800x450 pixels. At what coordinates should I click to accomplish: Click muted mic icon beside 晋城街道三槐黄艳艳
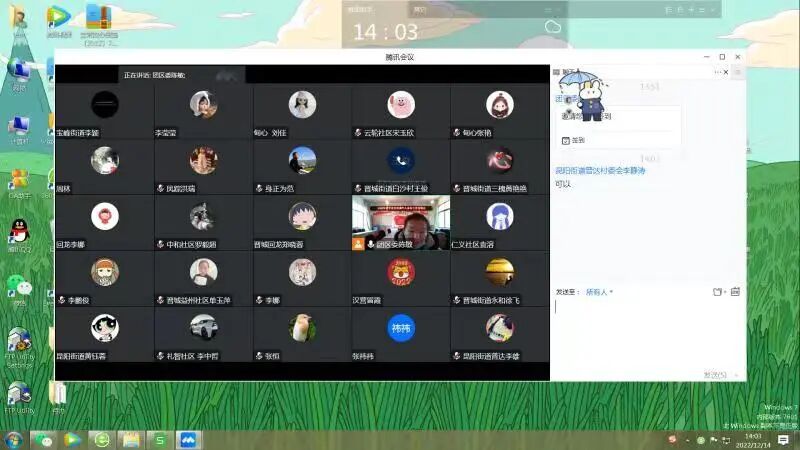[457, 188]
